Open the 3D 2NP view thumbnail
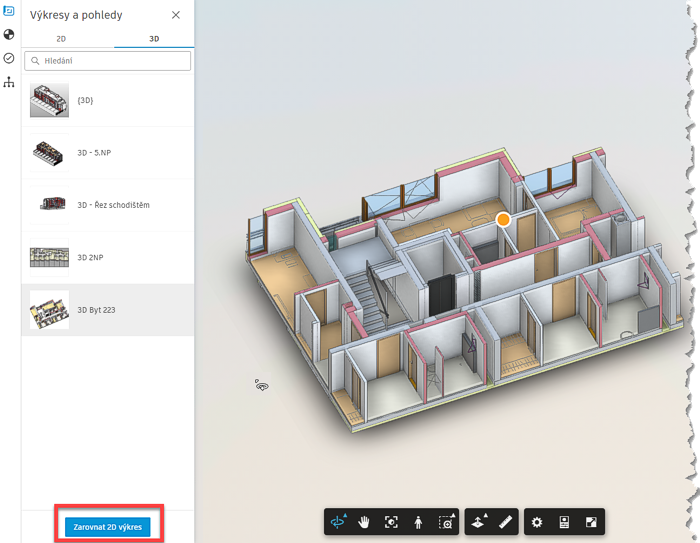This screenshot has width=700, height=543. [49, 258]
